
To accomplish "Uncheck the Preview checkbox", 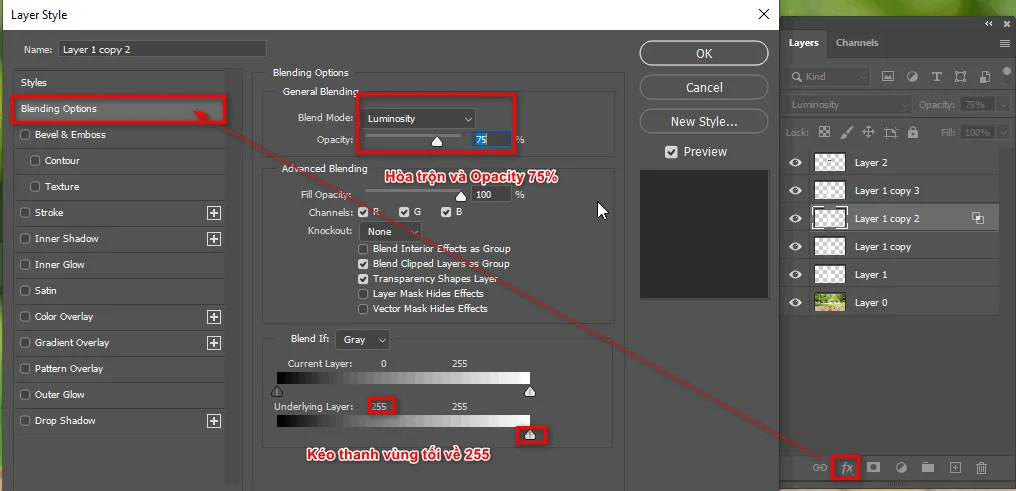I will pos(672,152).
